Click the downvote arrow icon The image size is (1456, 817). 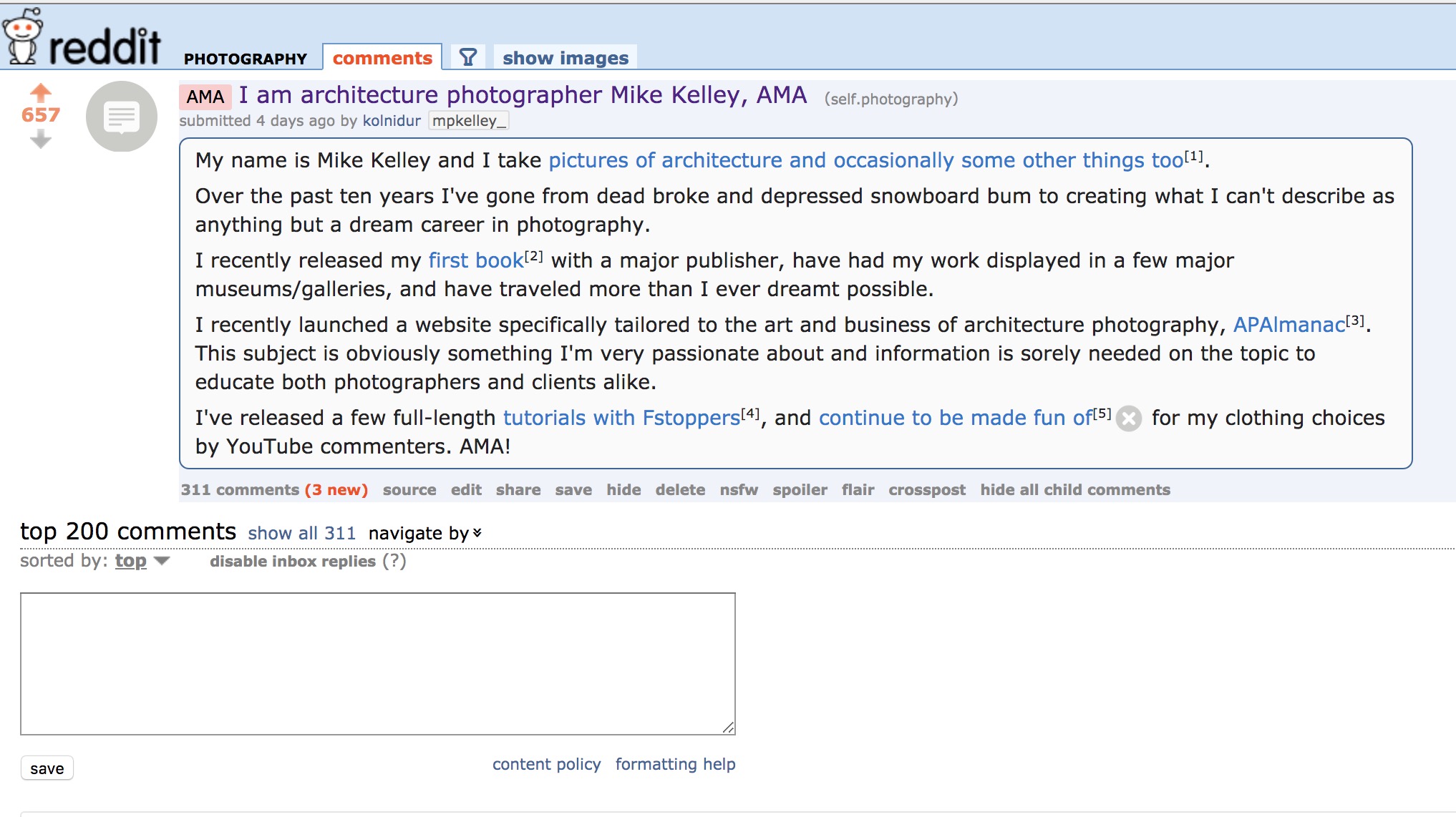pos(41,138)
